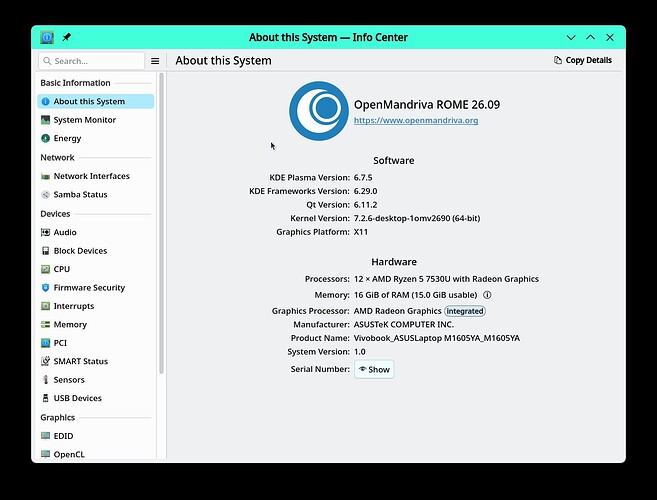
Task: Click the copy icon beside Copy Details
Action: coord(558,60)
